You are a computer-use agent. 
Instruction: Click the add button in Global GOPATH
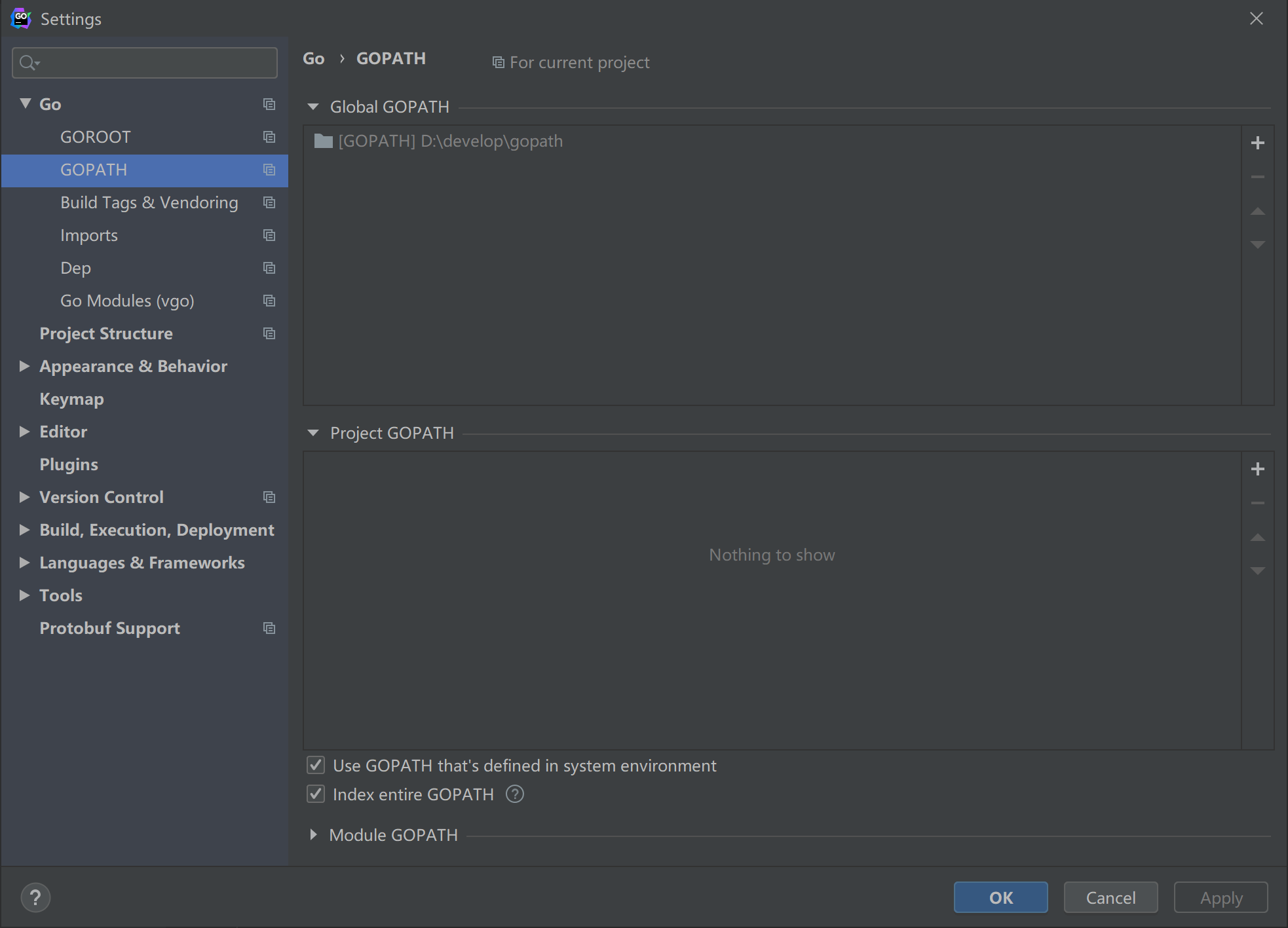[x=1257, y=143]
